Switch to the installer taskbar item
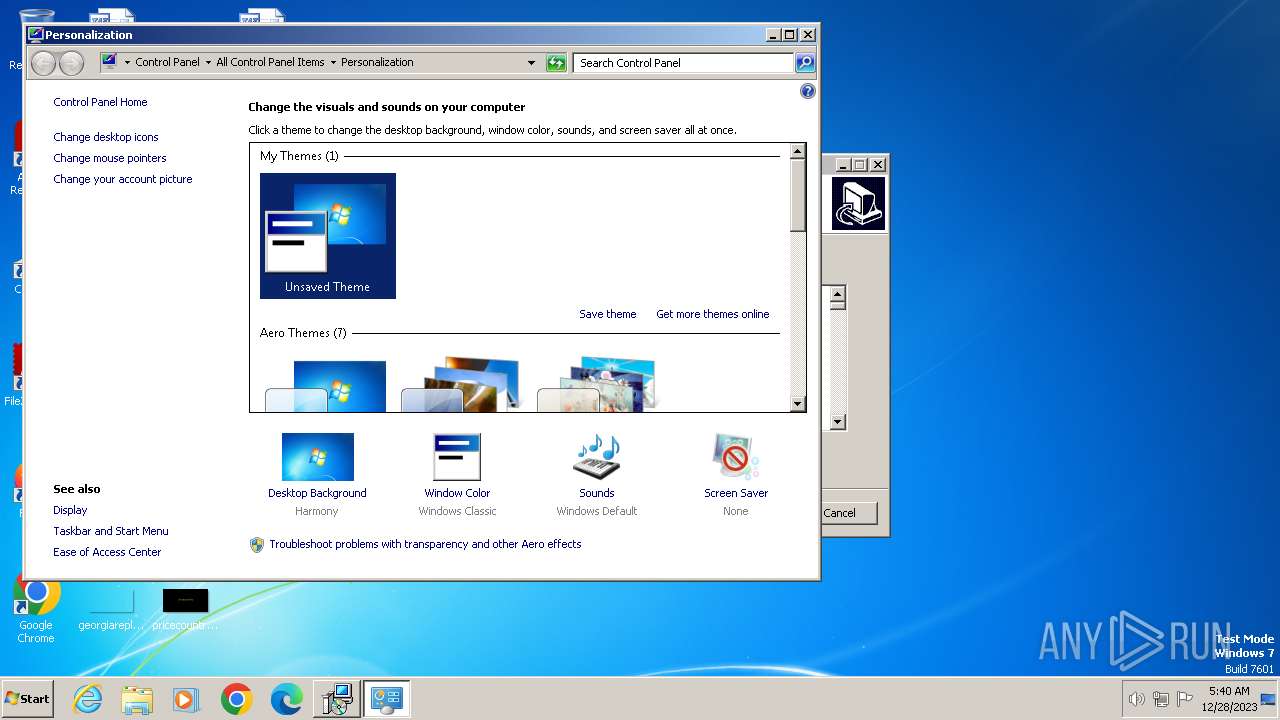Screen dimensions: 1280x720 coord(336,699)
